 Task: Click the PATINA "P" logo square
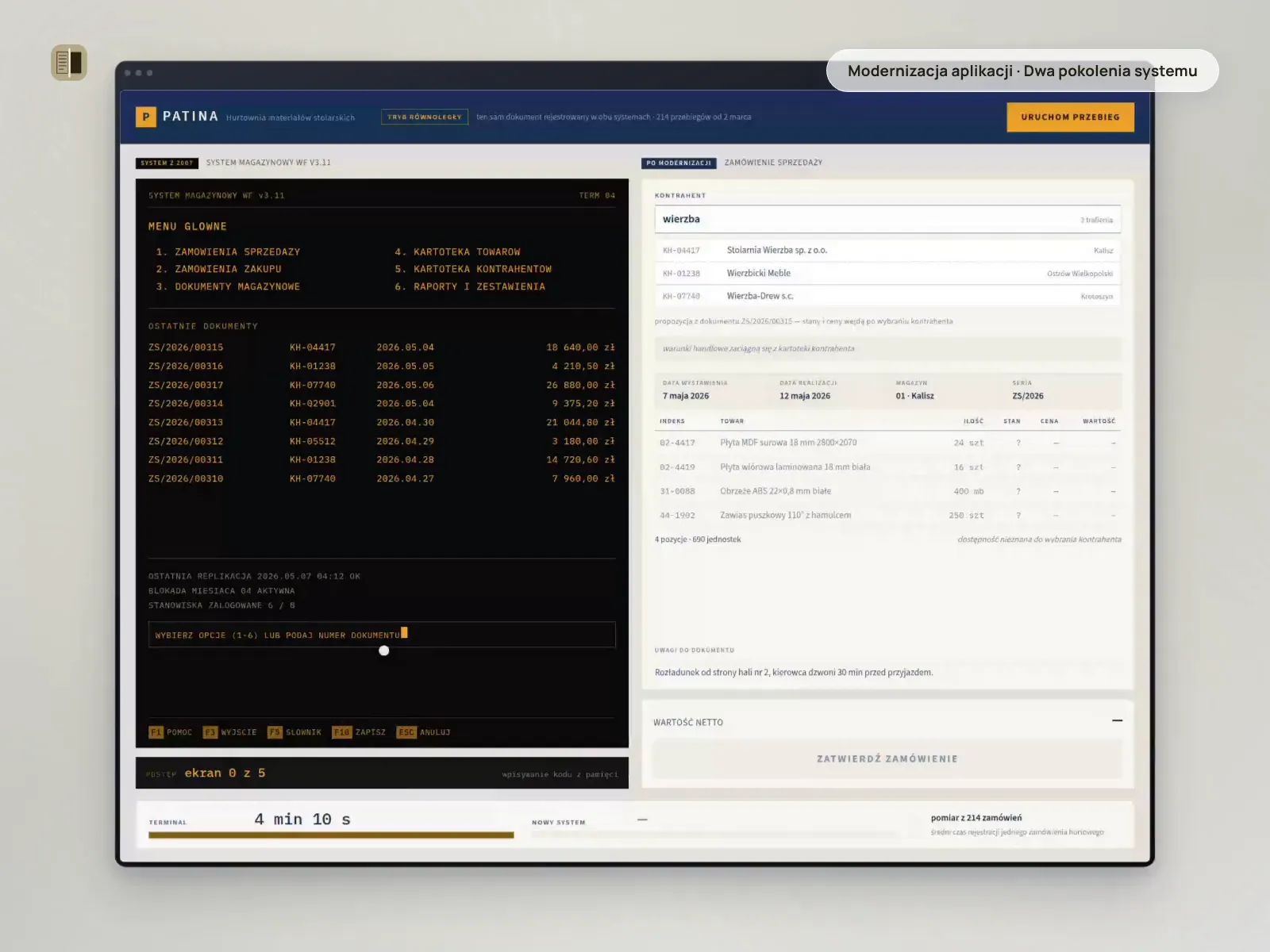tap(145, 117)
